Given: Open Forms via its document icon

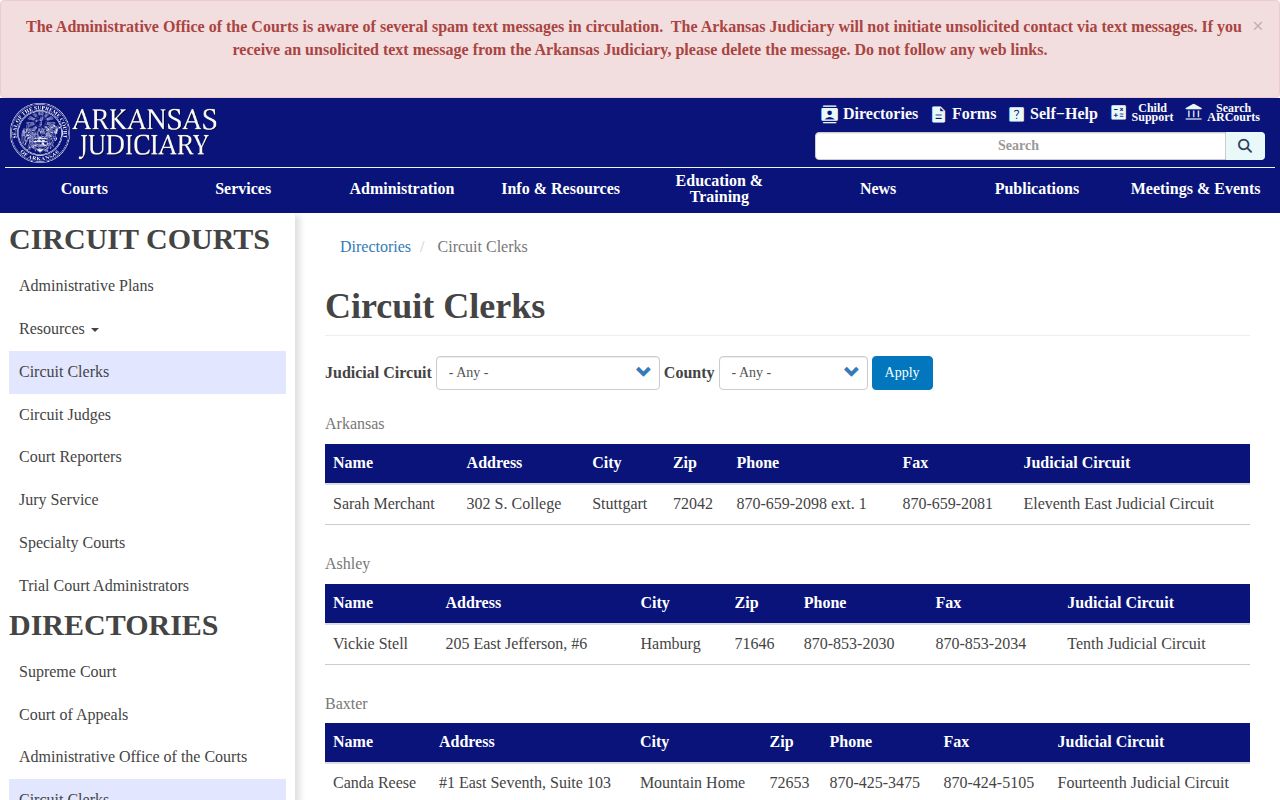Looking at the screenshot, I should pyautogui.click(x=938, y=114).
